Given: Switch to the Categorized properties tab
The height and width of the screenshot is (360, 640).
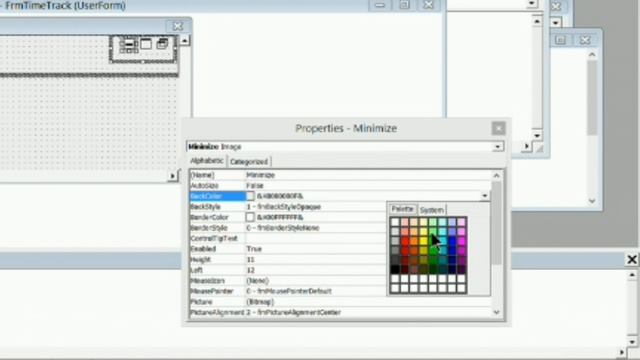Looking at the screenshot, I should tap(249, 162).
